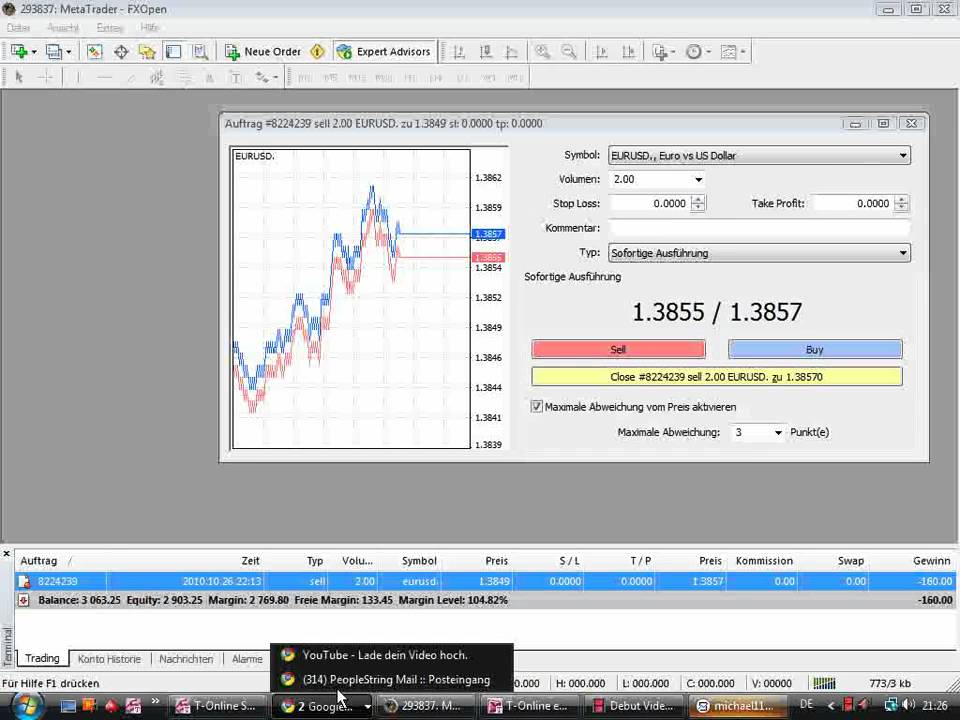Click the Neue Order button
This screenshot has width=960, height=720.
(x=263, y=52)
